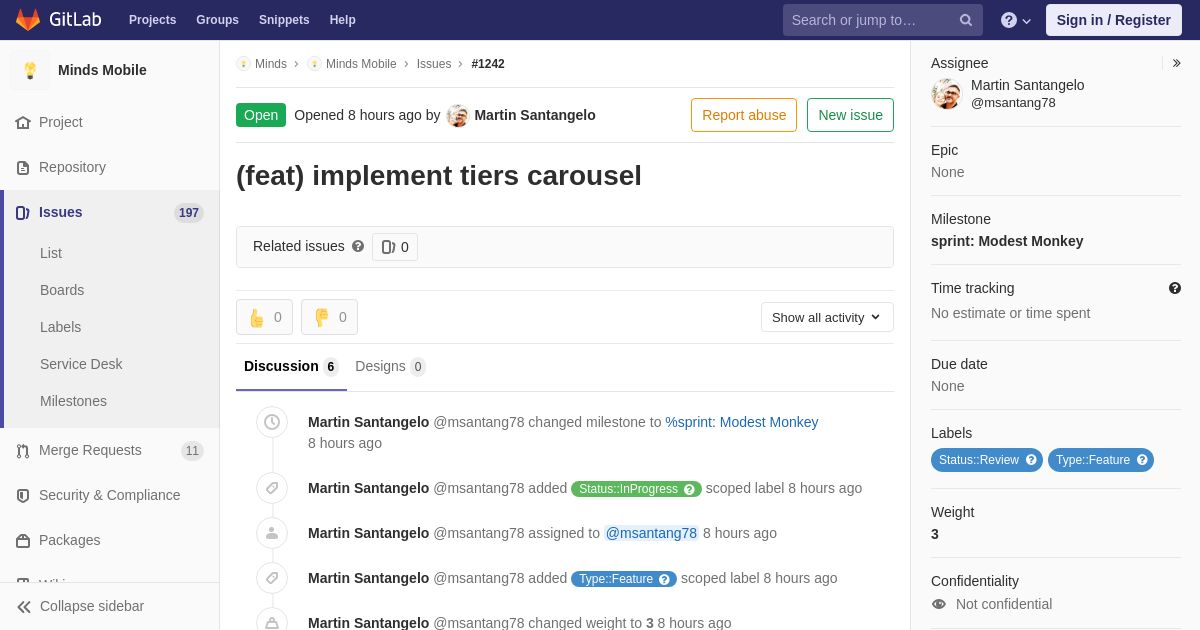Click the search magnifier icon
Image resolution: width=1200 pixels, height=630 pixels.
(965, 20)
